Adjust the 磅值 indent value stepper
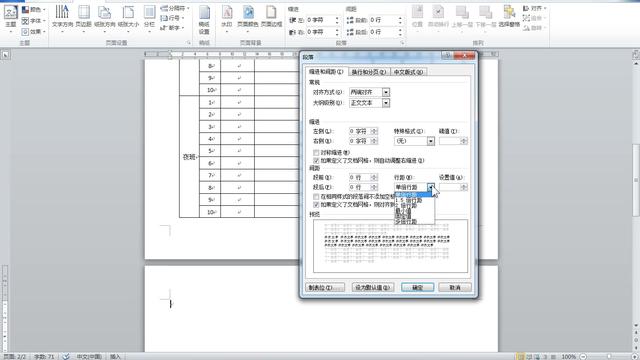The width and height of the screenshot is (640, 360). coord(464,141)
